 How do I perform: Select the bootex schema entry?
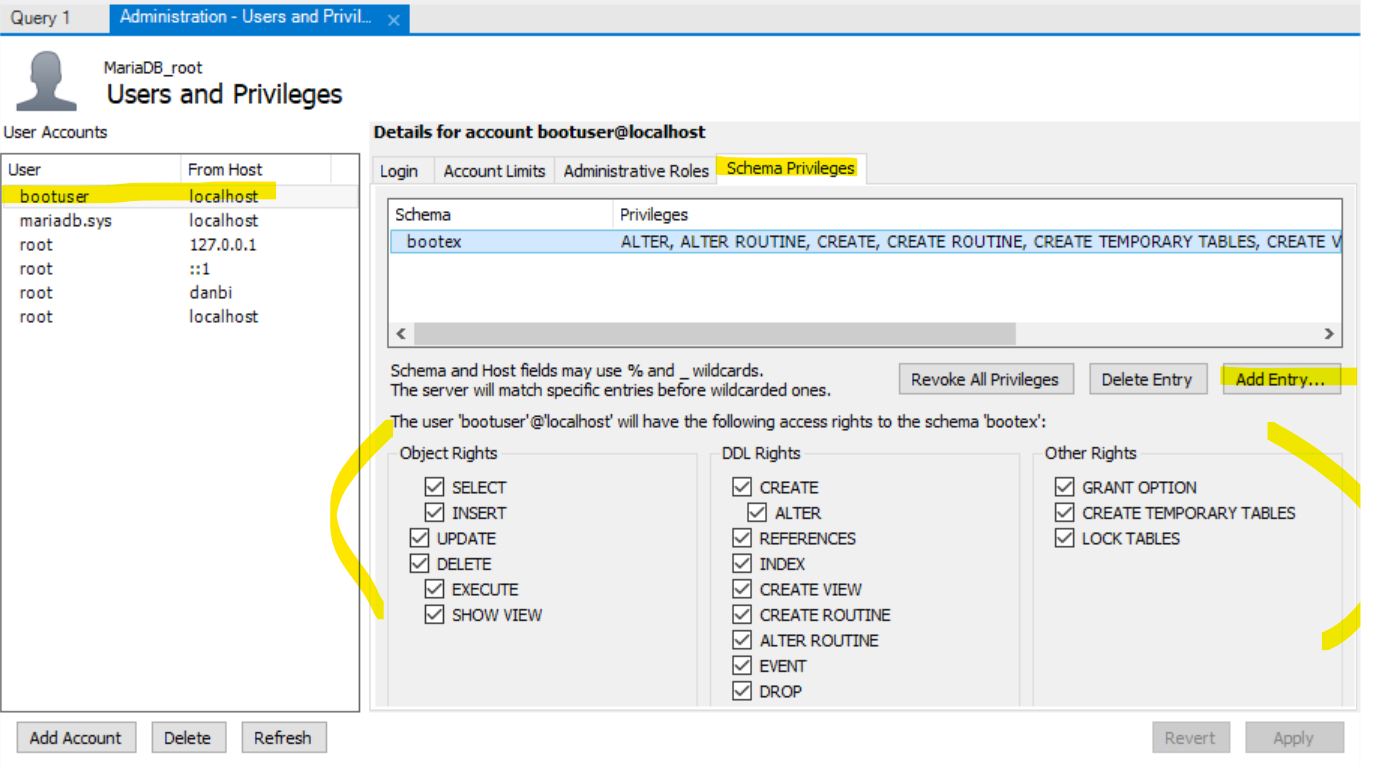click(x=865, y=241)
